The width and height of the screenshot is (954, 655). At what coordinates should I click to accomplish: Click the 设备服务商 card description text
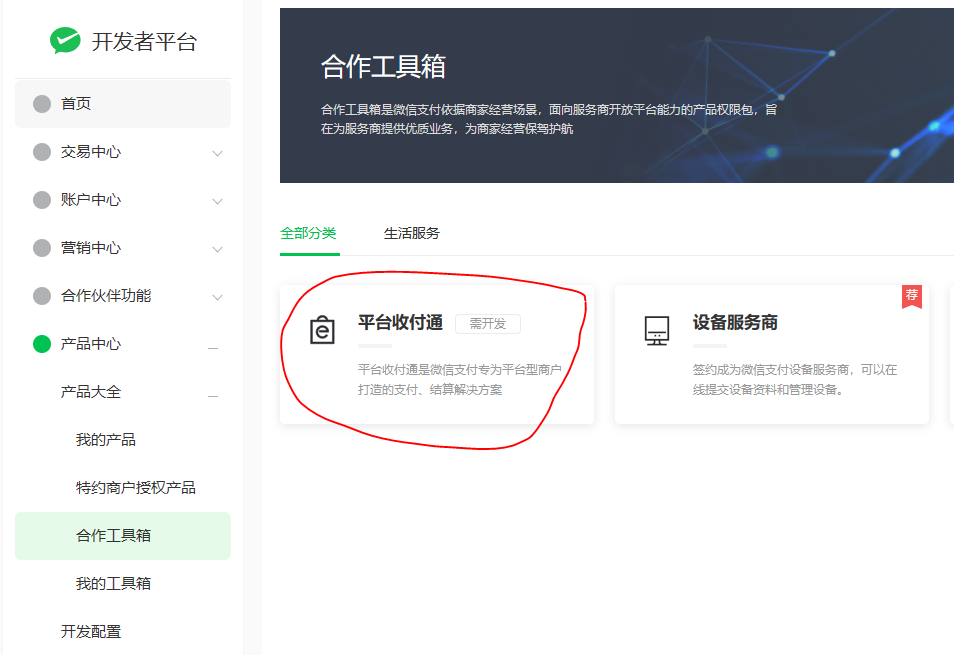[795, 379]
